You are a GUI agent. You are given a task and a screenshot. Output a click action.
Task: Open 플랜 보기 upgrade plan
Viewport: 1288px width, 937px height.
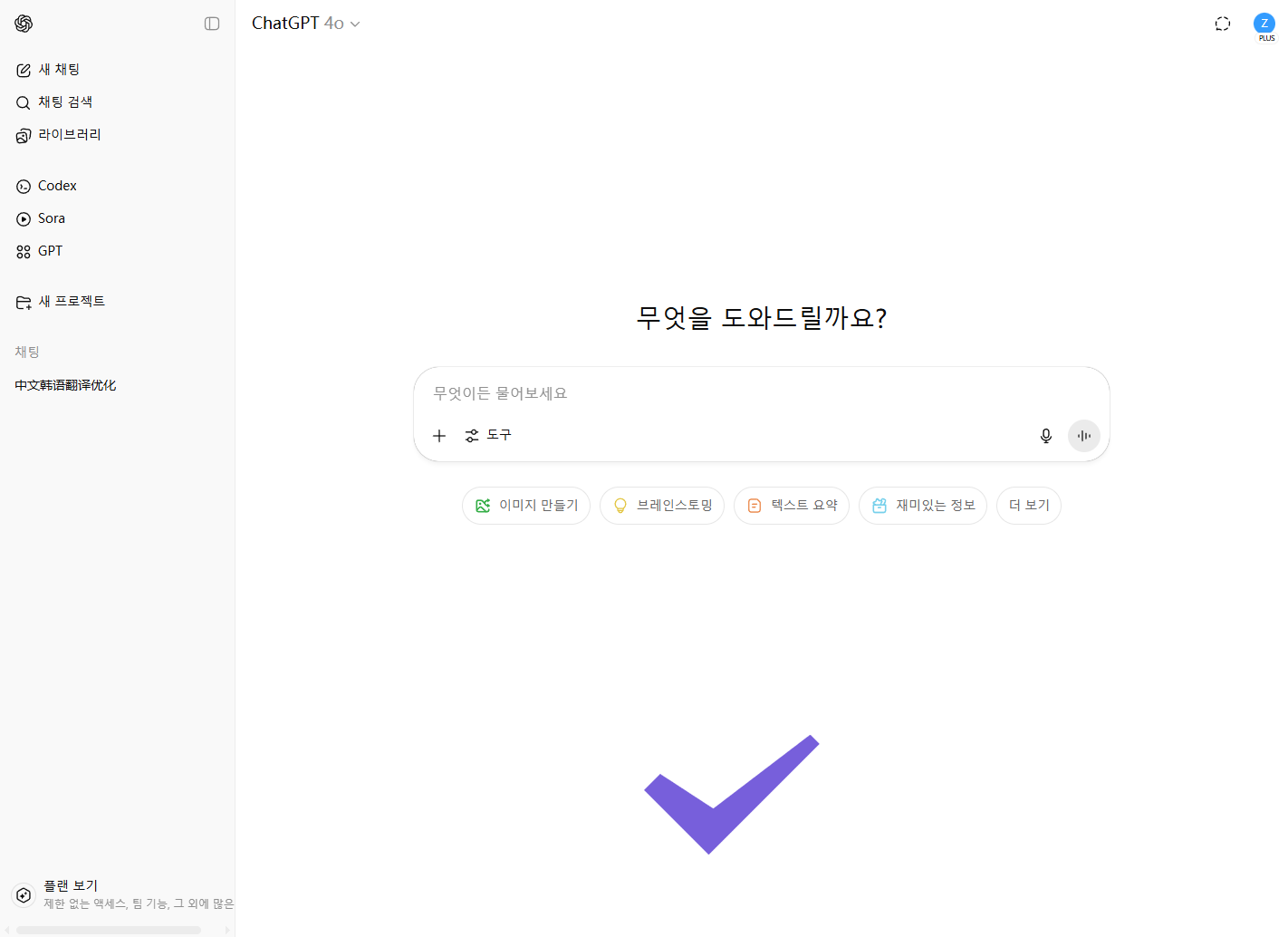(x=121, y=894)
